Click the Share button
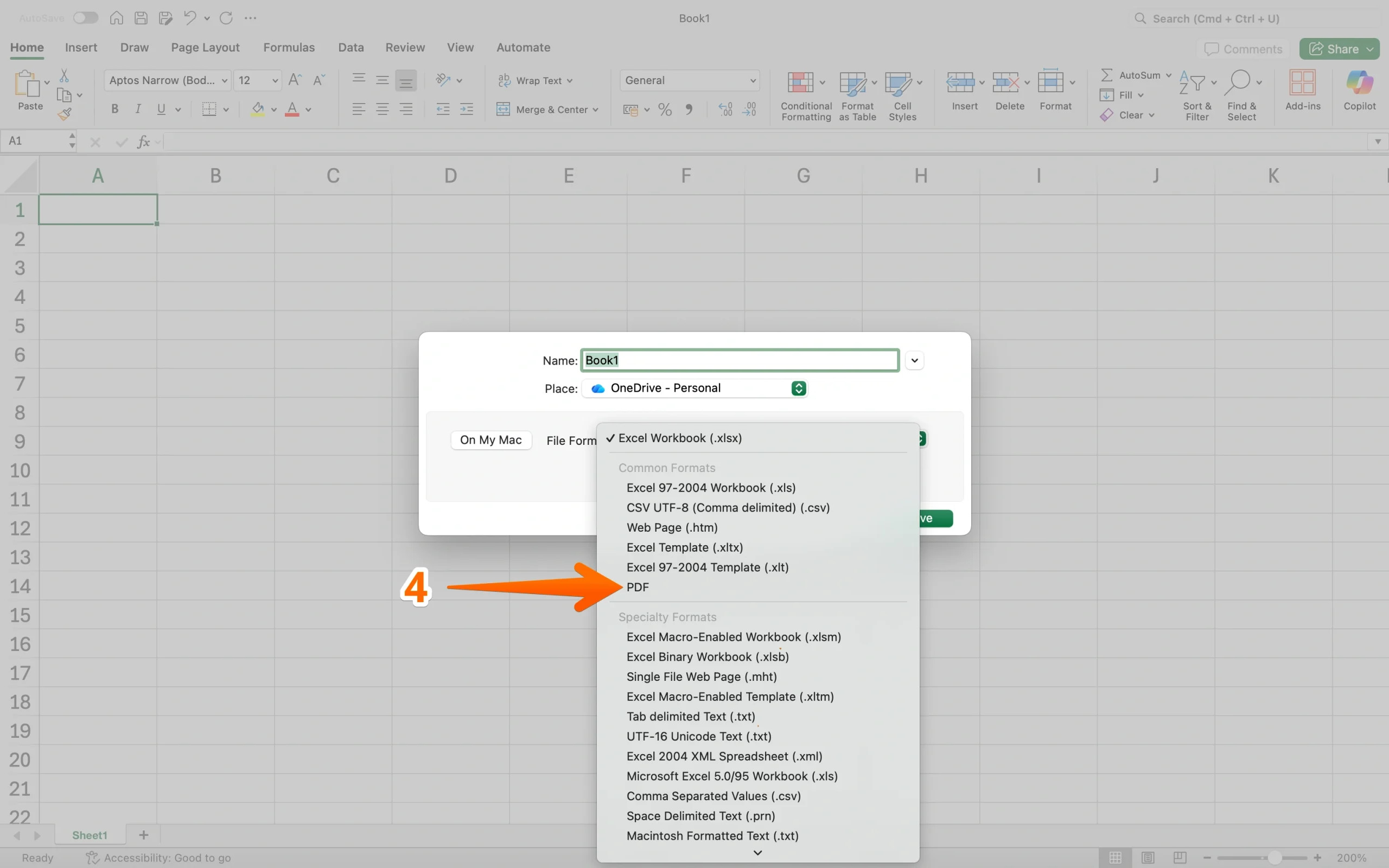Screen dimensions: 1389x868 point(1340,49)
